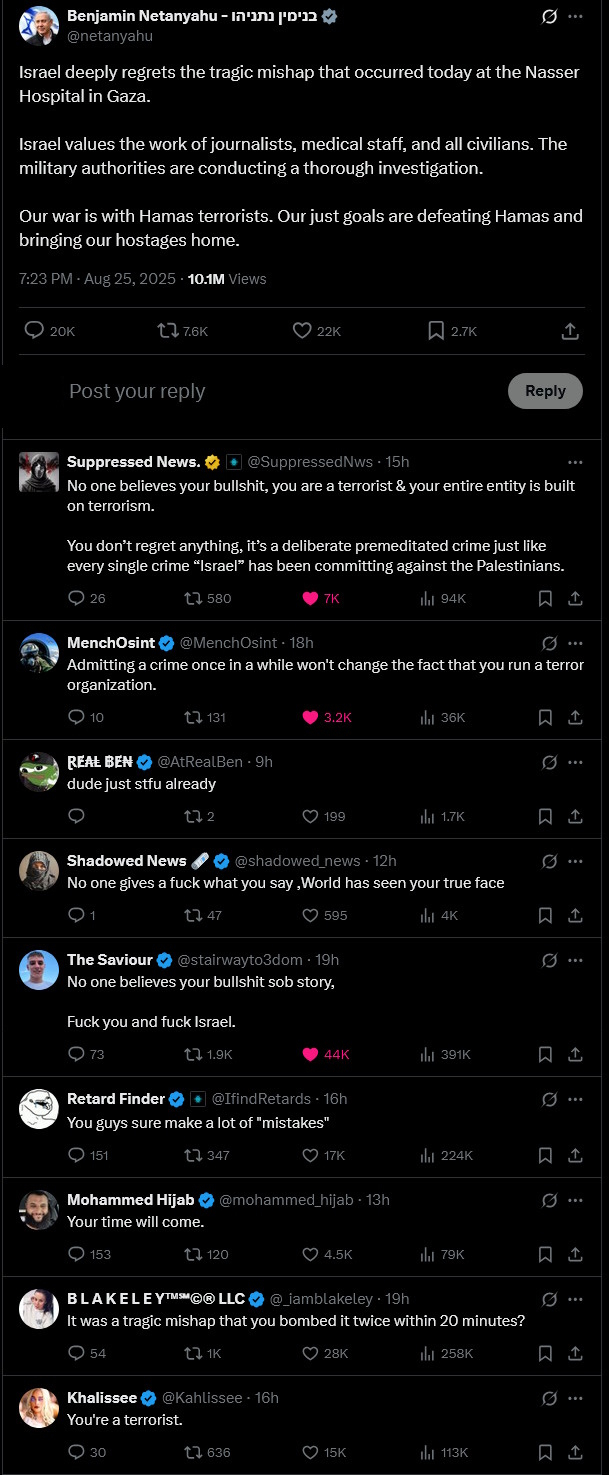Like Netanyahu's main post
Image resolution: width=609 pixels, height=1475 pixels.
pos(302,330)
